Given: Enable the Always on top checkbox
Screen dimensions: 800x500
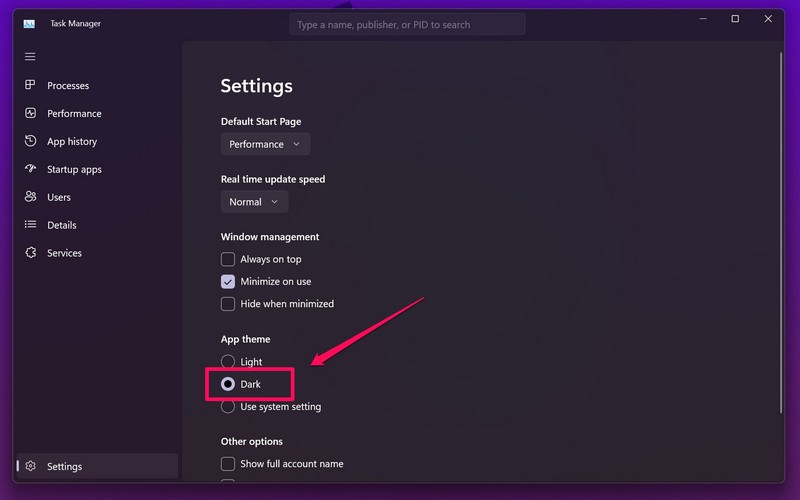Looking at the screenshot, I should (228, 259).
